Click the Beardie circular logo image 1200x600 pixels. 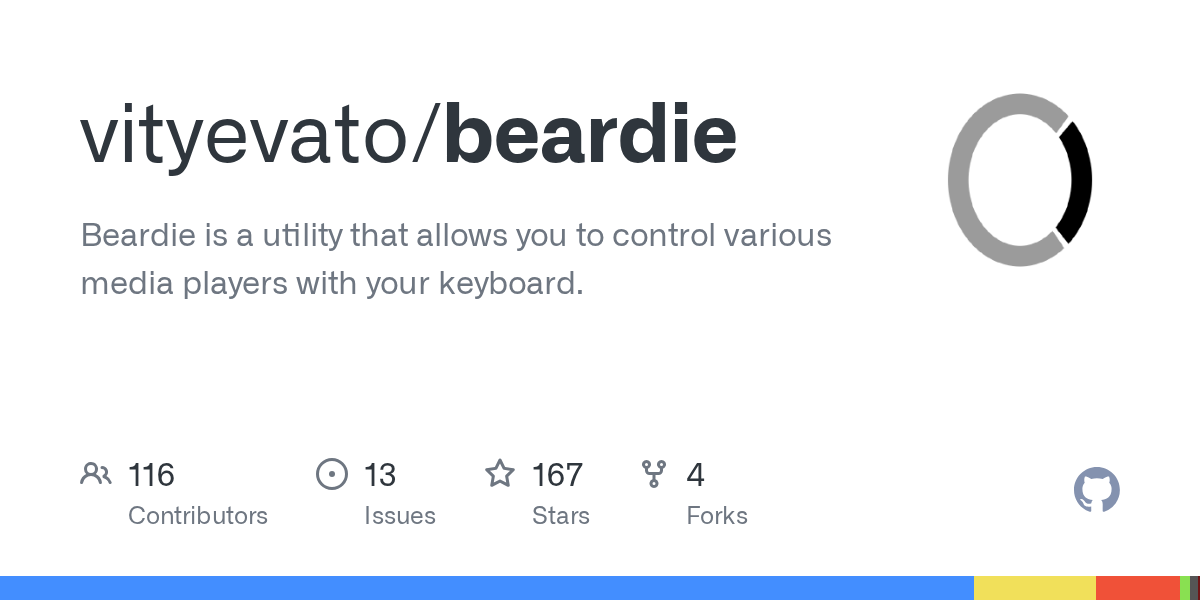(1020, 180)
